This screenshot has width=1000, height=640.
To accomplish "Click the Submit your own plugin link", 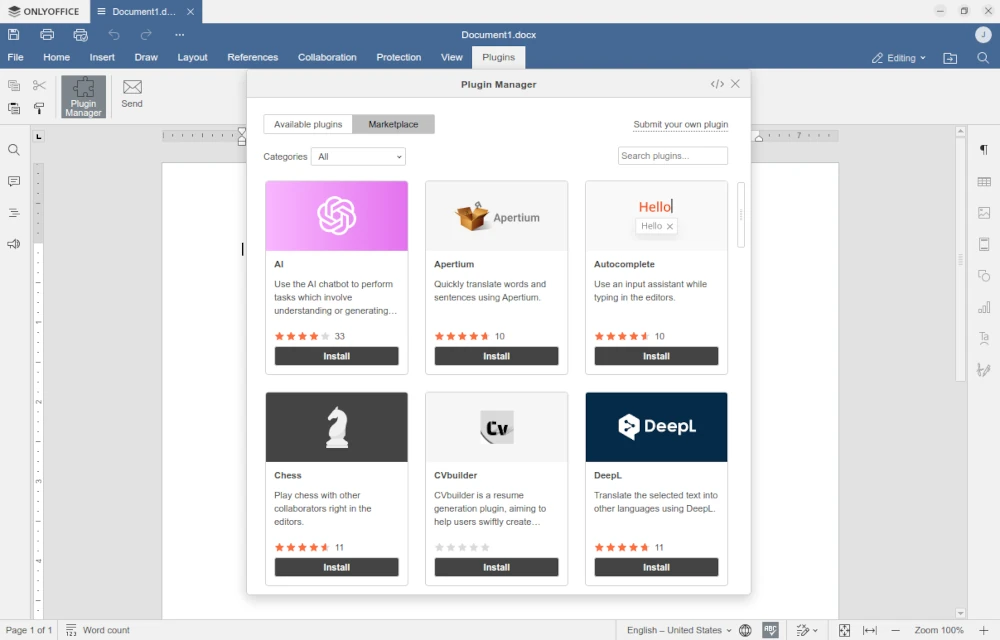I will pyautogui.click(x=680, y=123).
